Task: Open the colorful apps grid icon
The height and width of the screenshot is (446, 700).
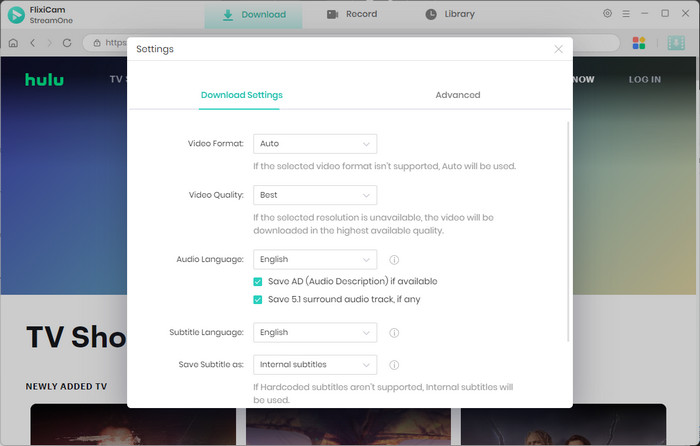Action: pyautogui.click(x=639, y=43)
